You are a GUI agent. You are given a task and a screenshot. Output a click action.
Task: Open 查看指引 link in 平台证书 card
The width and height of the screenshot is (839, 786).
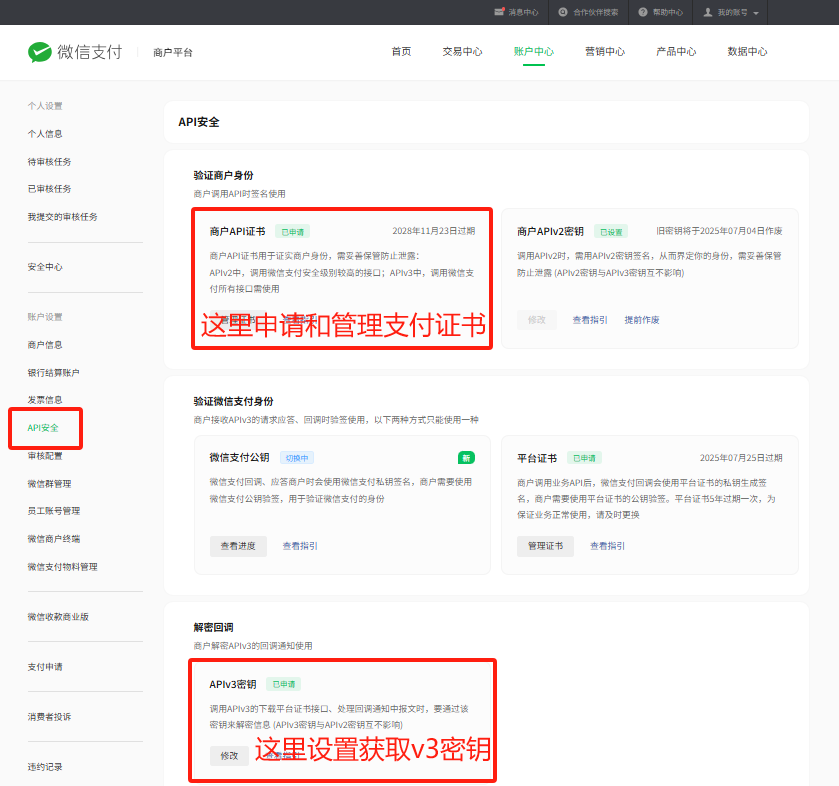click(x=607, y=546)
